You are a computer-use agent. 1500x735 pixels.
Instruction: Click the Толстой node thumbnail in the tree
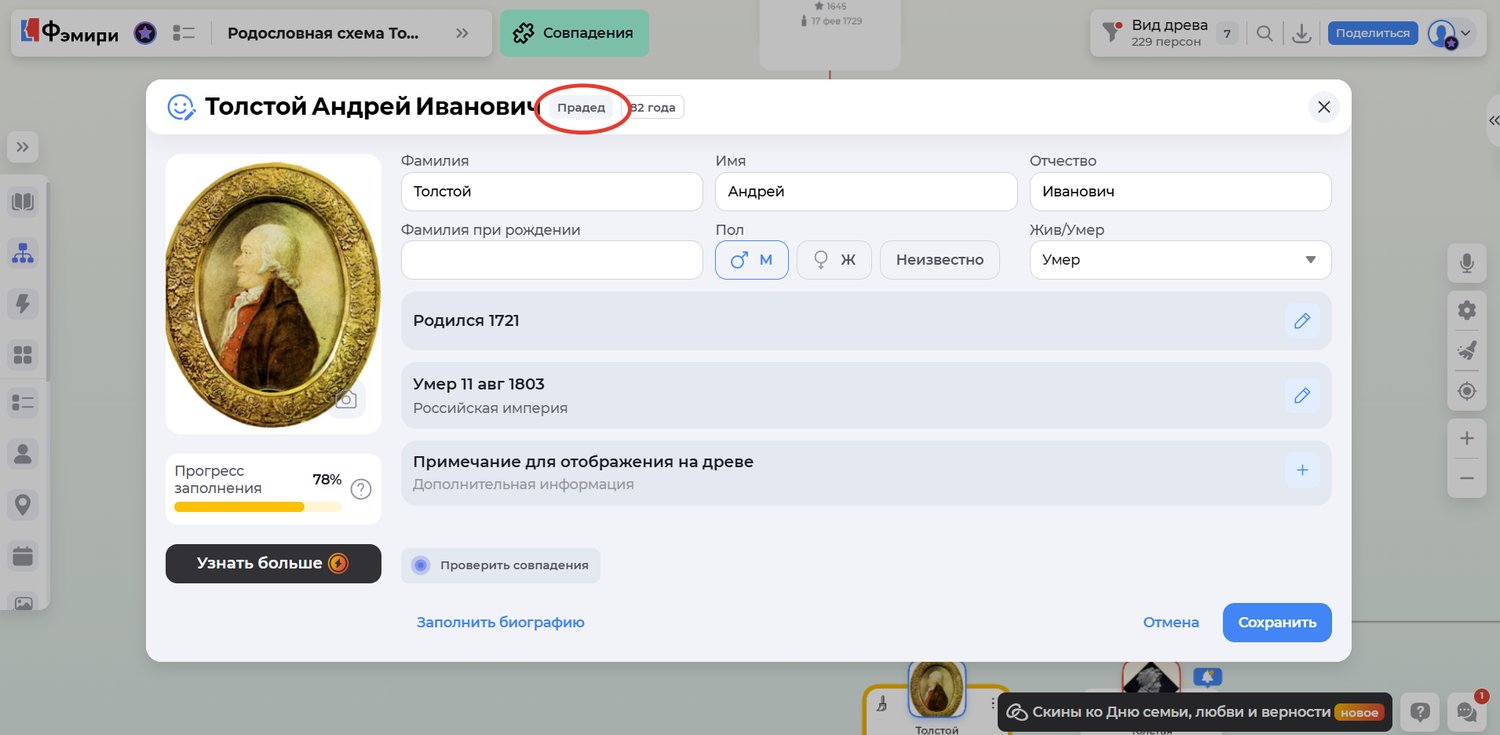point(937,690)
